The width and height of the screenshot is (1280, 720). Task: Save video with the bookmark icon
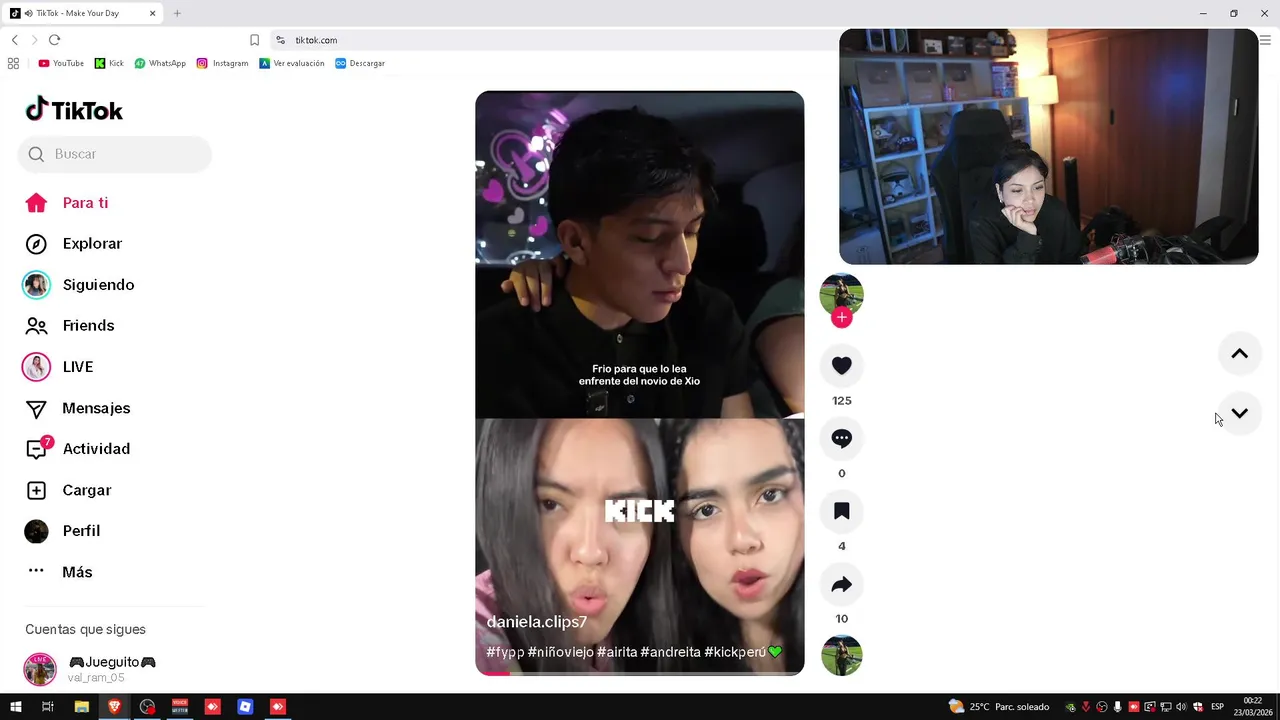coord(841,511)
